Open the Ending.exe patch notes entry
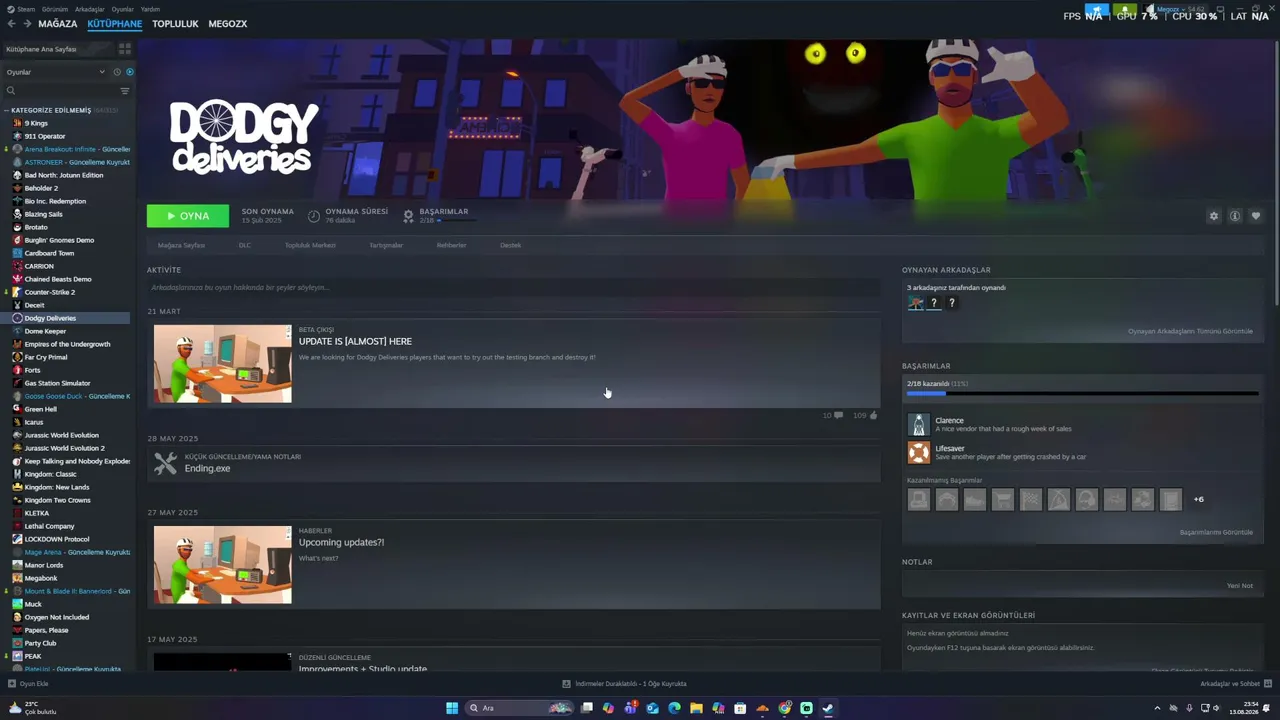 (x=514, y=463)
